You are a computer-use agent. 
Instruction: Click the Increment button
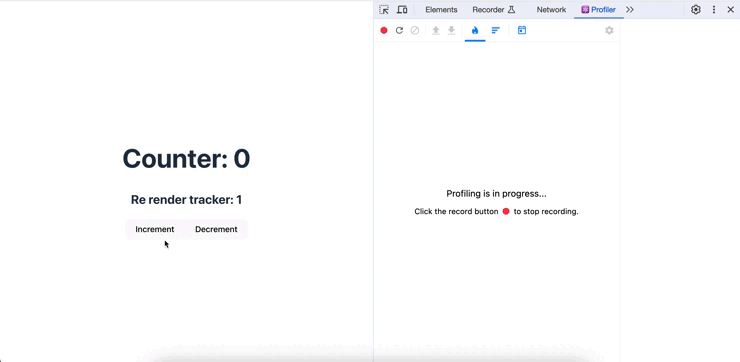pyautogui.click(x=155, y=229)
